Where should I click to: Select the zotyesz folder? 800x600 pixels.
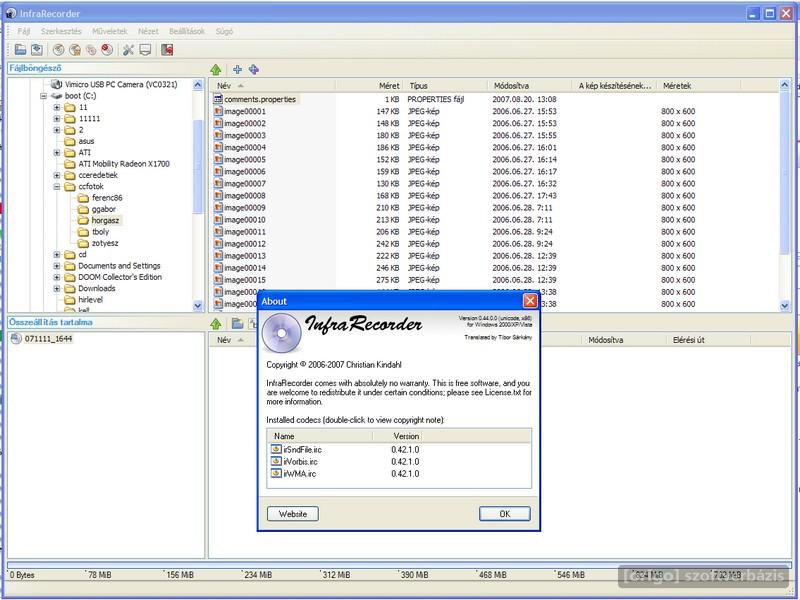(x=105, y=243)
